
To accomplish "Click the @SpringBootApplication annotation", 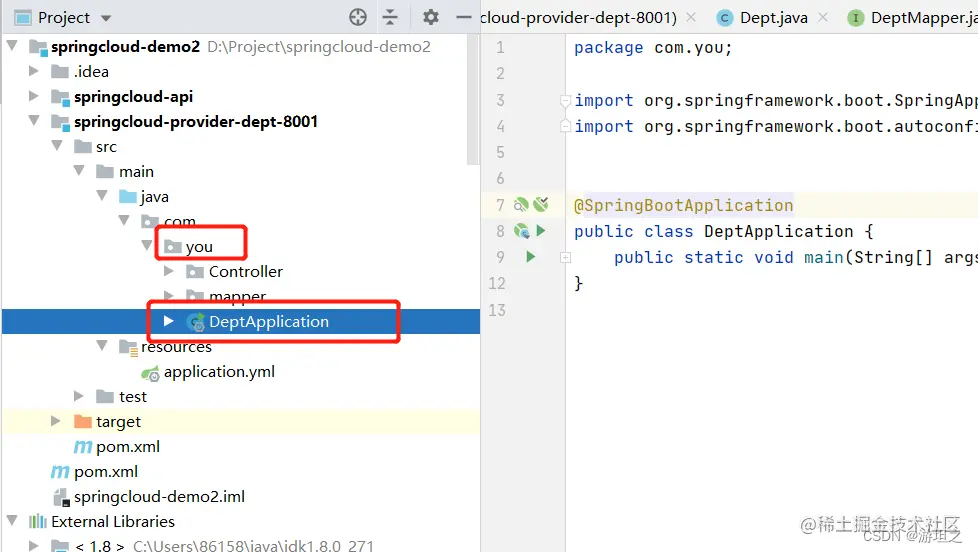I will (x=684, y=205).
